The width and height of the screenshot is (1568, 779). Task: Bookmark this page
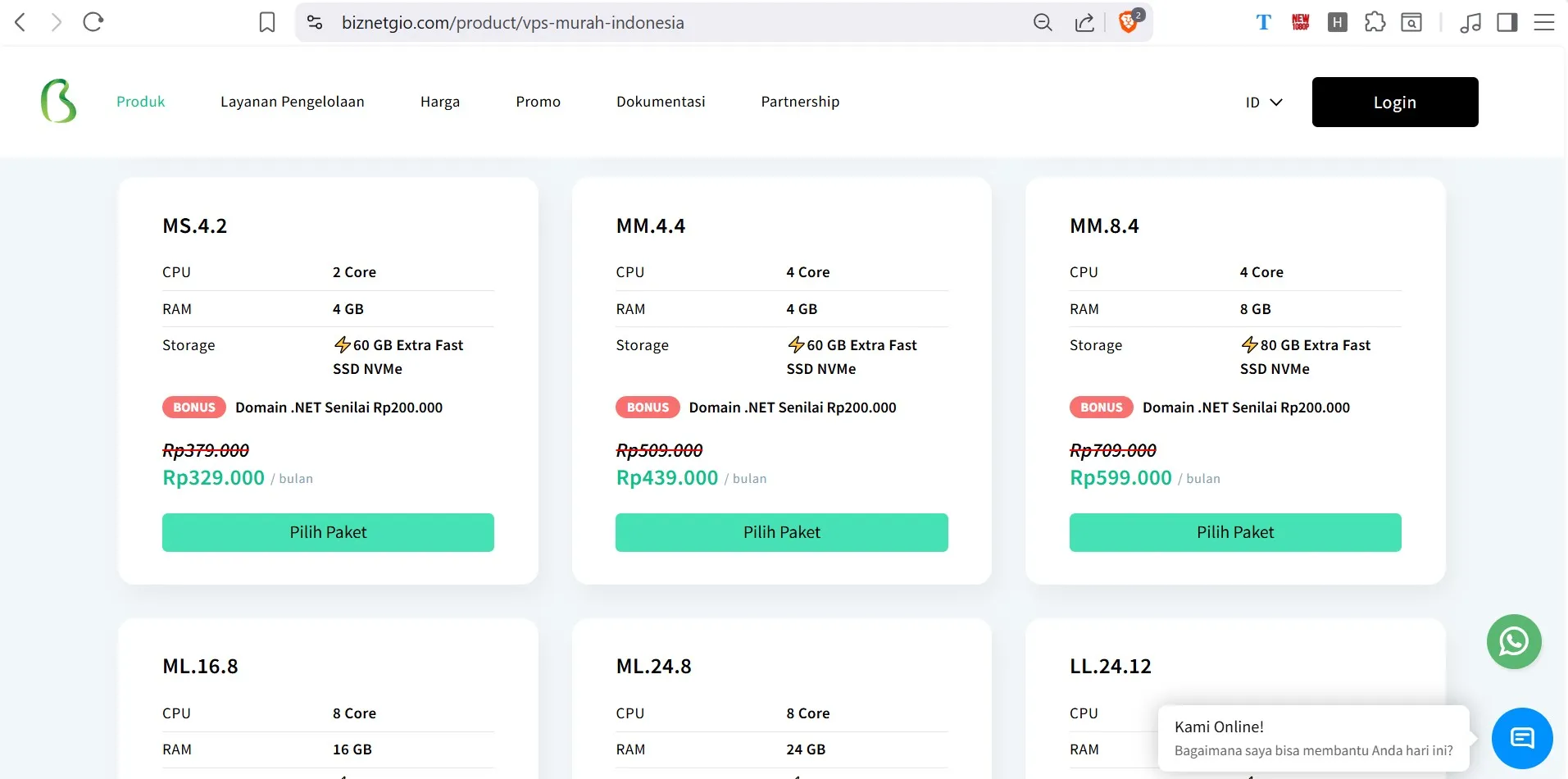(267, 22)
